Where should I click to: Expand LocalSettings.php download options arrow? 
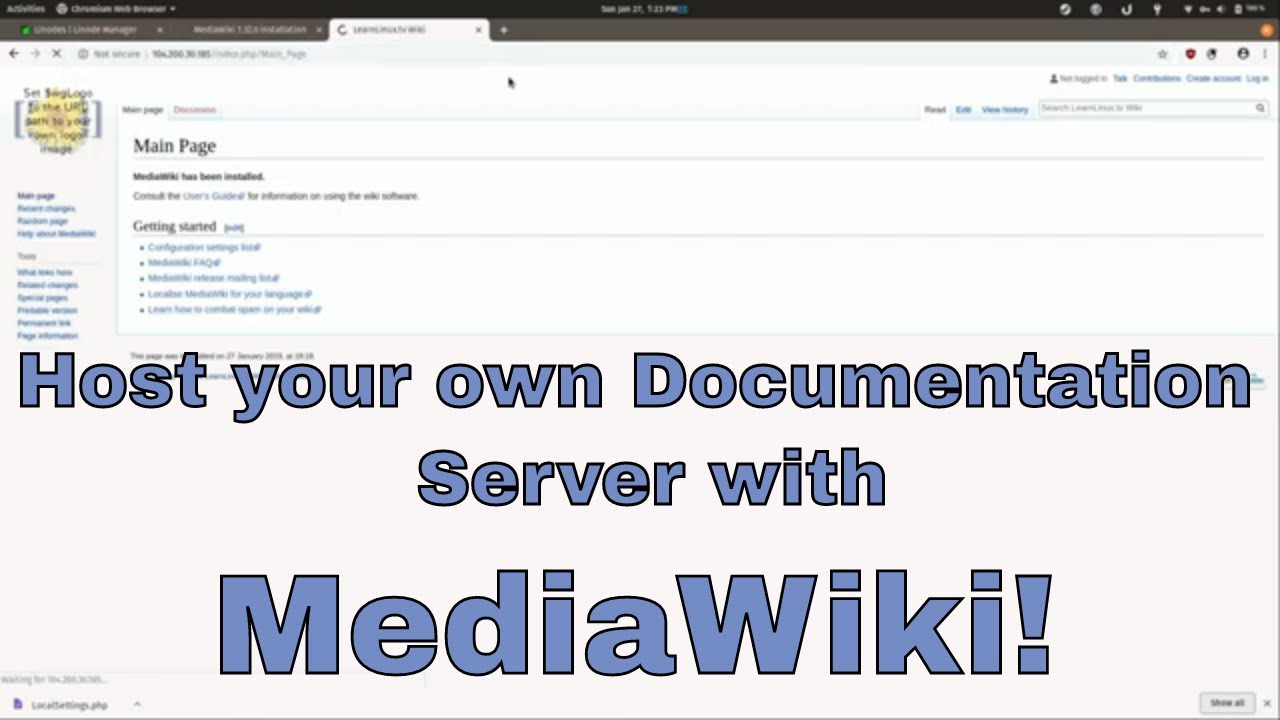[137, 704]
